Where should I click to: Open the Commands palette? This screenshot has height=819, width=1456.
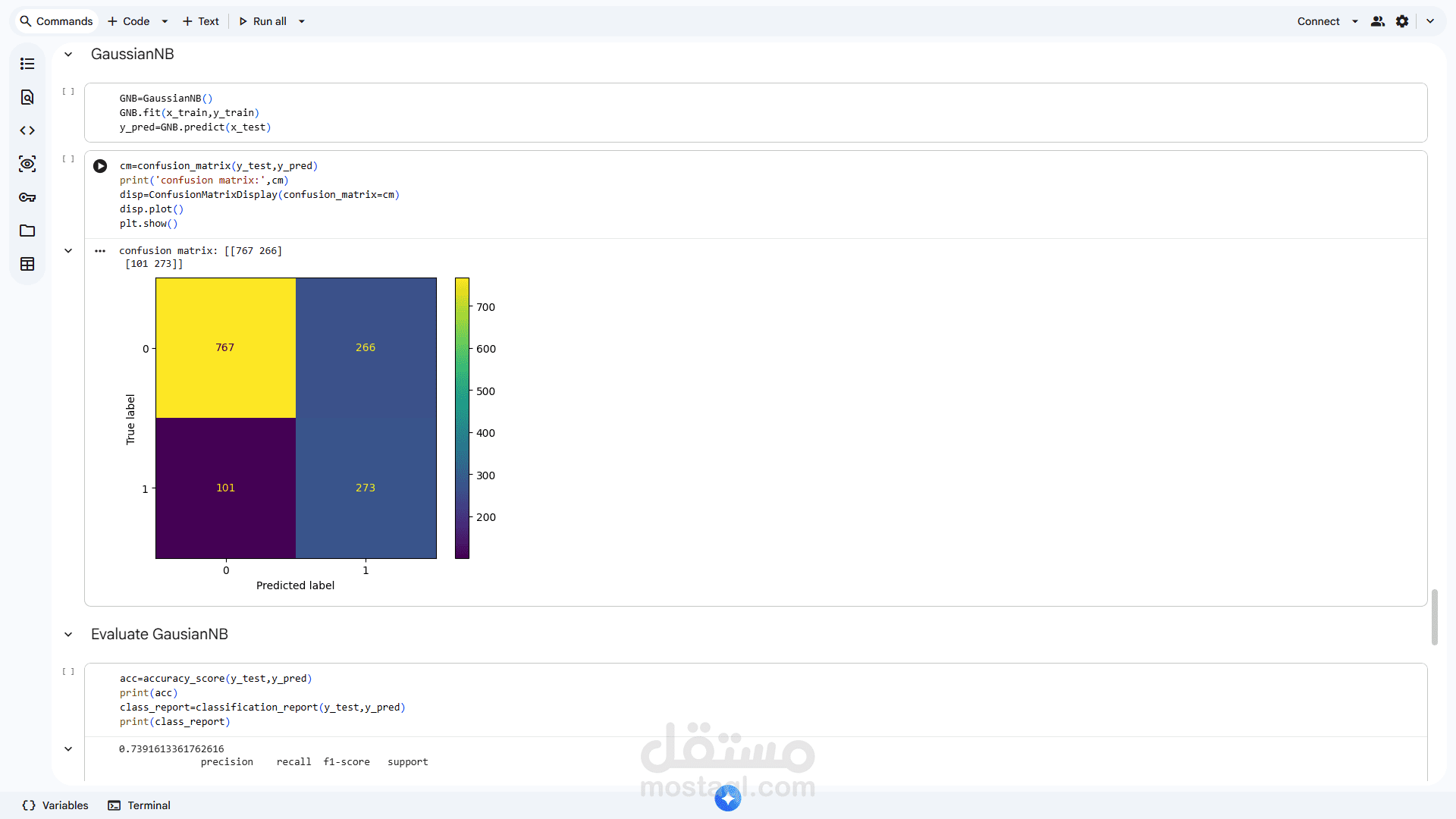tap(56, 21)
